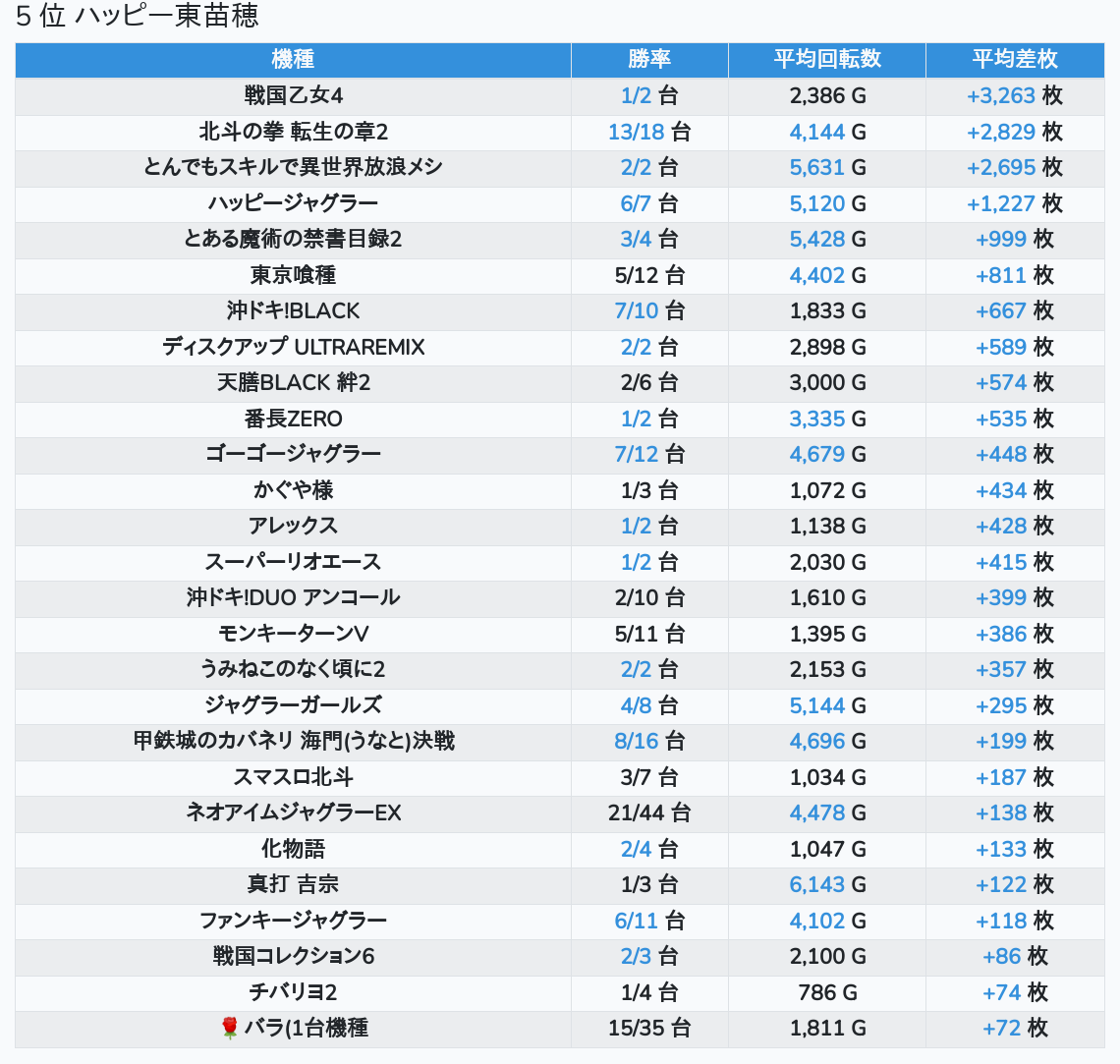Image resolution: width=1120 pixels, height=1064 pixels.
Task: Select the 3,000 G average spins value
Action: click(x=827, y=383)
